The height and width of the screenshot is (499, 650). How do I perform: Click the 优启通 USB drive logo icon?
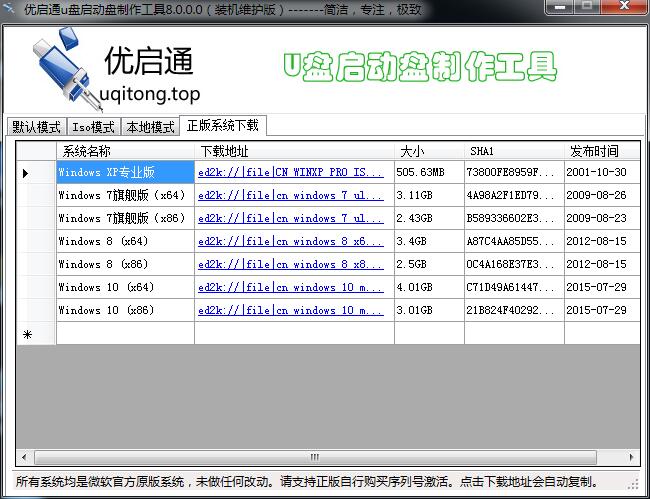(x=55, y=68)
